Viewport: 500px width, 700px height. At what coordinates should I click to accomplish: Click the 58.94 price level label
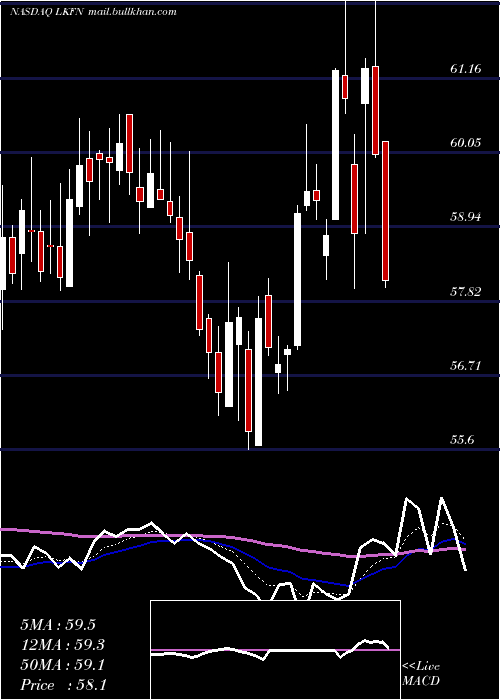[466, 217]
